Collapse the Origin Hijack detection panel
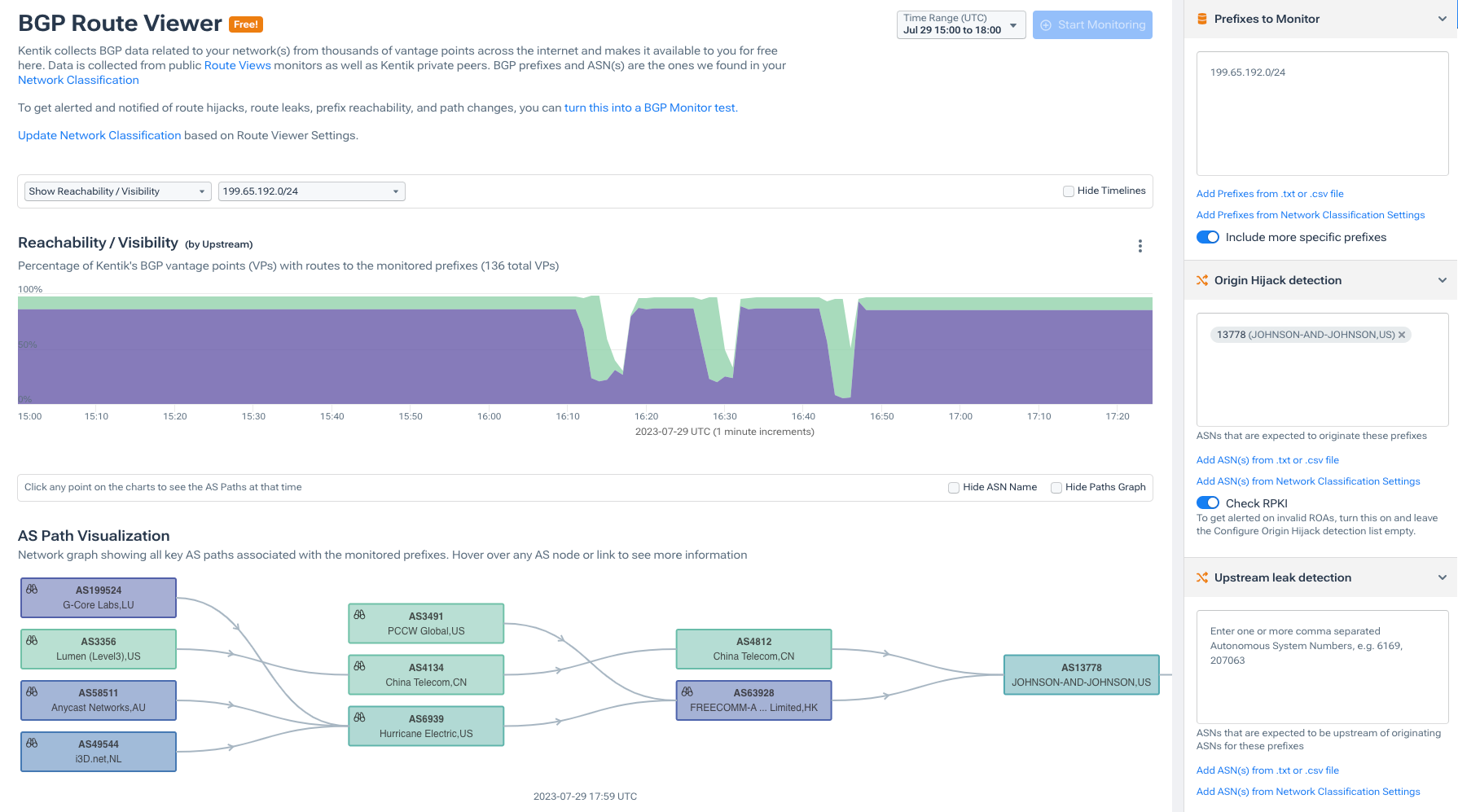The width and height of the screenshot is (1458, 812). (x=1442, y=279)
